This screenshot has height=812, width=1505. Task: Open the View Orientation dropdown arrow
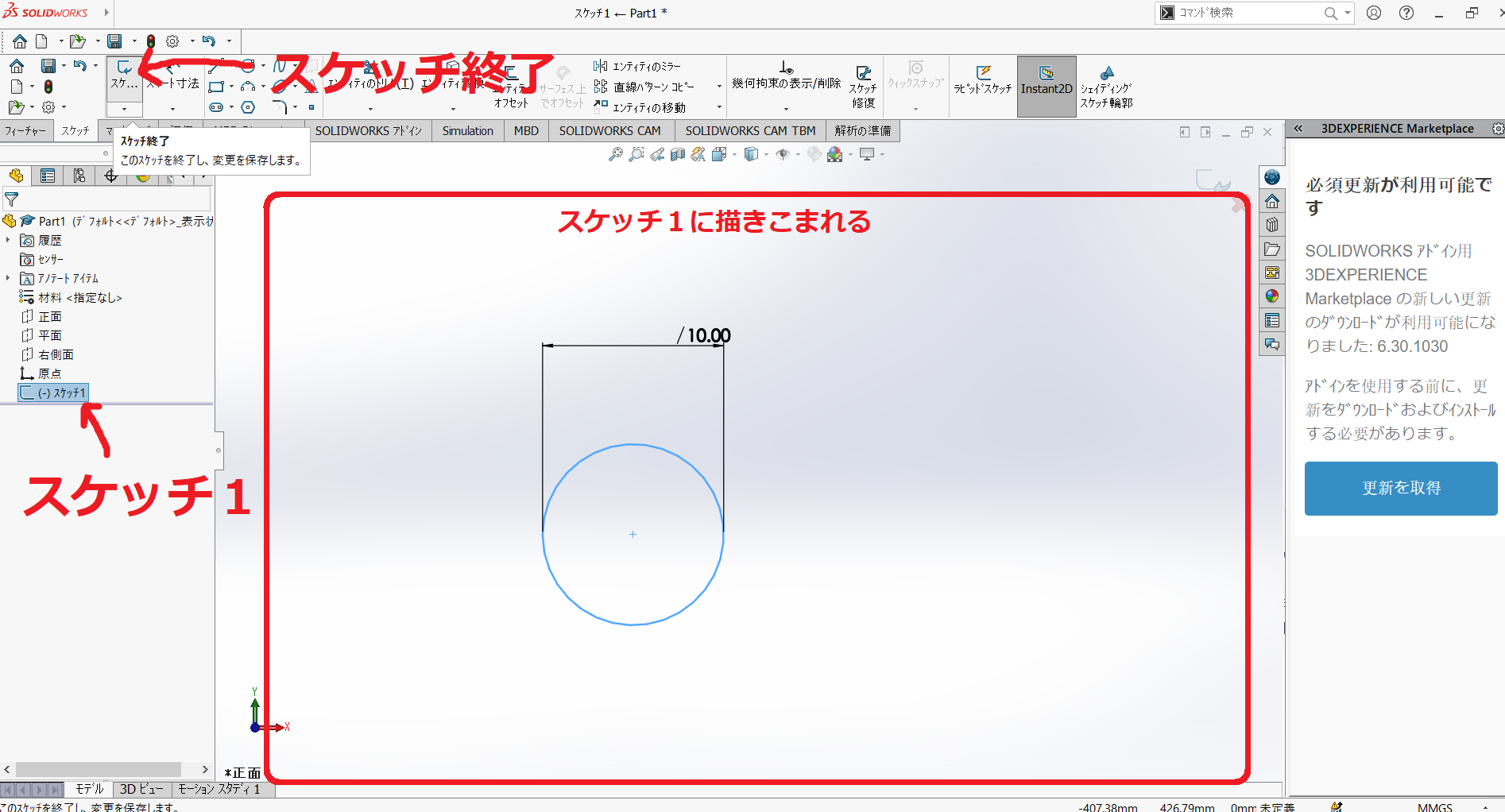click(734, 154)
